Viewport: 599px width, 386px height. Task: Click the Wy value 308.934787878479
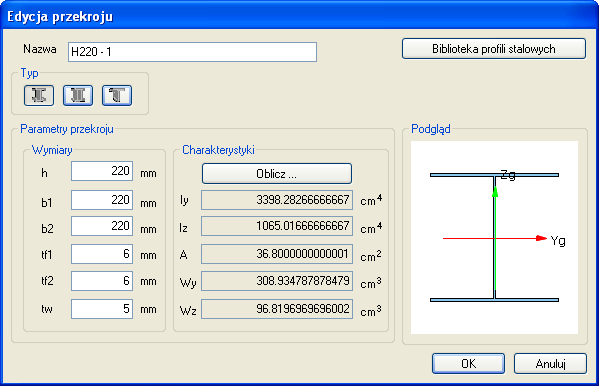point(277,281)
